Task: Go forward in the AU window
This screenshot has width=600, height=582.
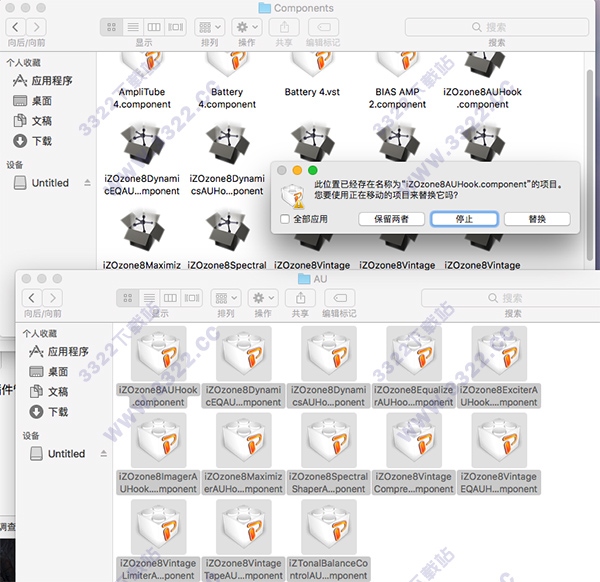Action: (x=53, y=298)
